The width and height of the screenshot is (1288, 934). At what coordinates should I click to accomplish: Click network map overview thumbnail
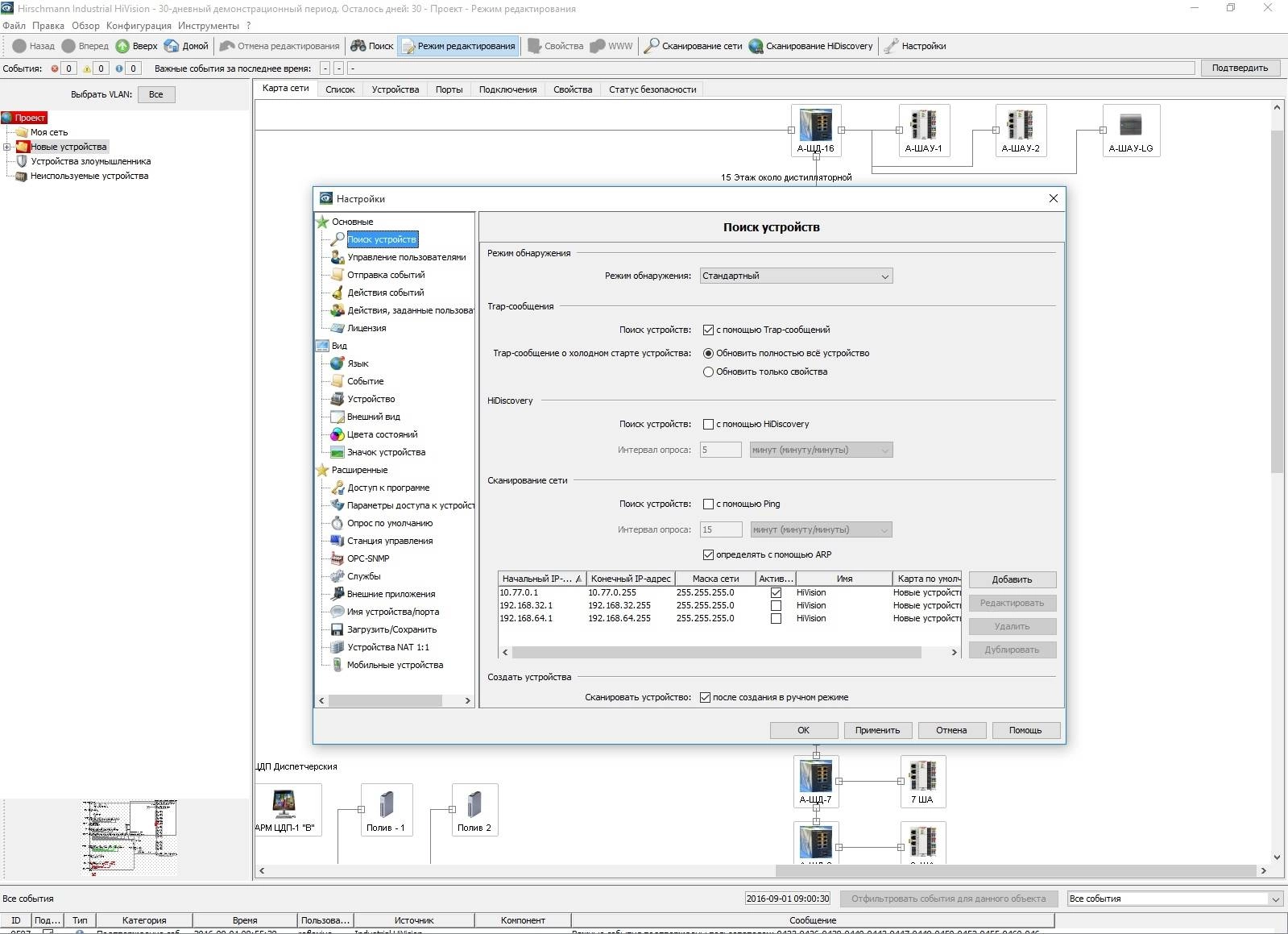[x=129, y=838]
